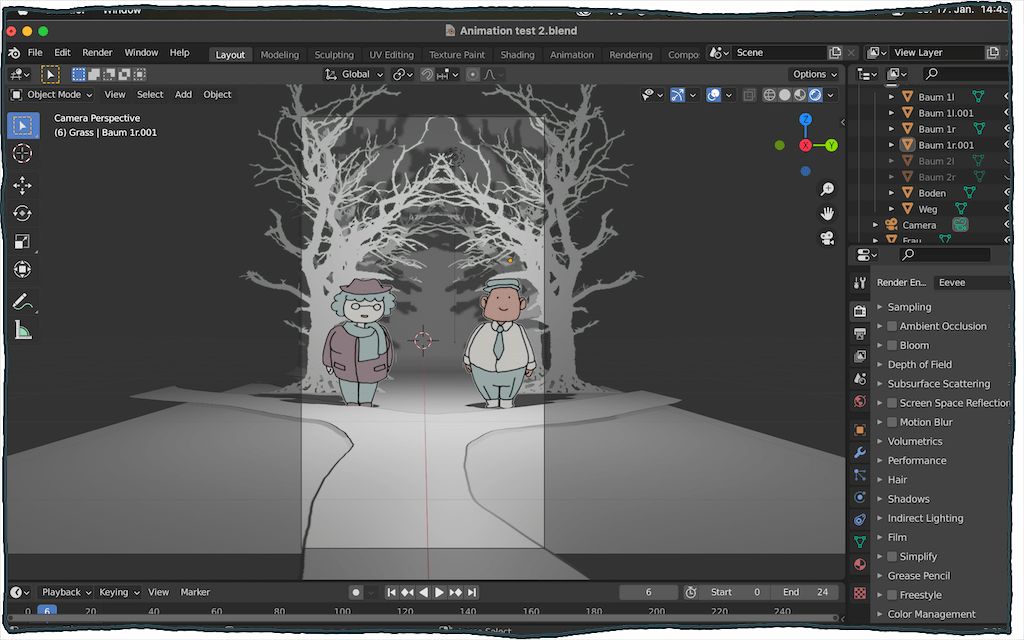Open the Object Mode dropdown
1024x640 pixels.
click(x=52, y=95)
